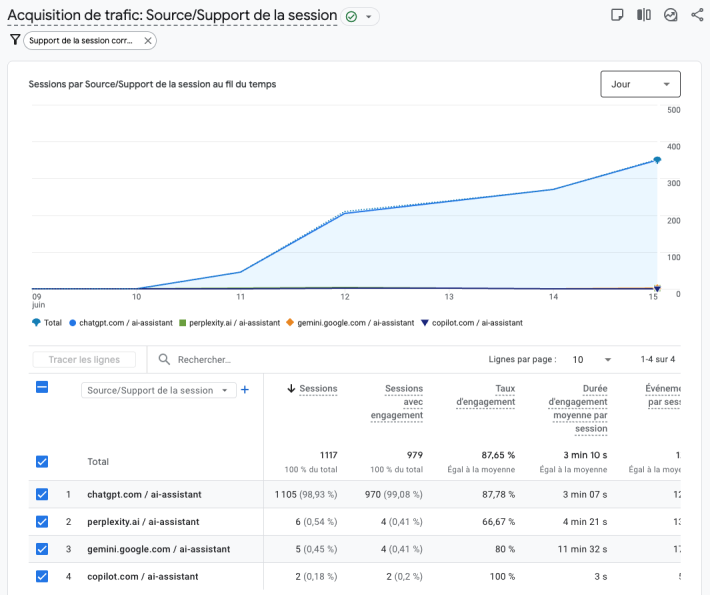Uncheck the chatgpt.com row checkbox
This screenshot has height=595, width=710.
coord(42,494)
